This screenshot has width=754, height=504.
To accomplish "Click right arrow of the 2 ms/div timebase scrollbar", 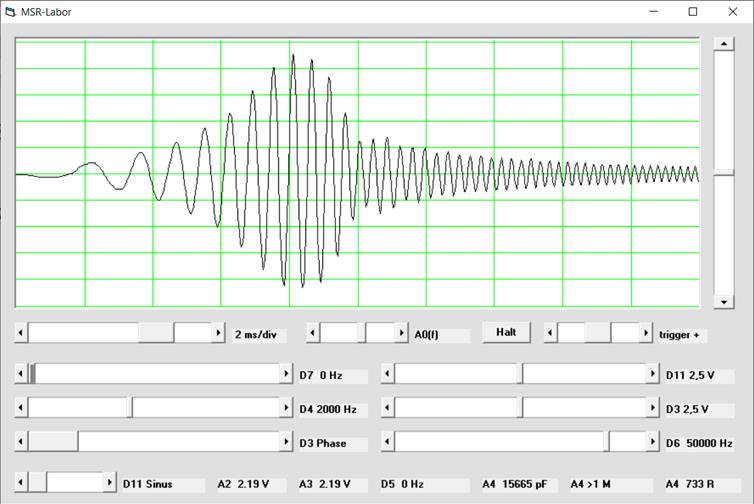I will (218, 333).
